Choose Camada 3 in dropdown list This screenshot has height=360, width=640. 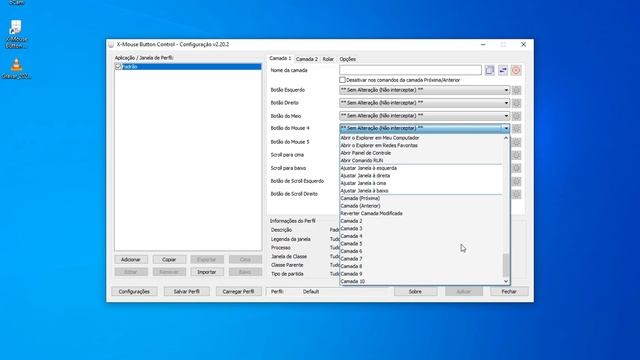tap(421, 229)
